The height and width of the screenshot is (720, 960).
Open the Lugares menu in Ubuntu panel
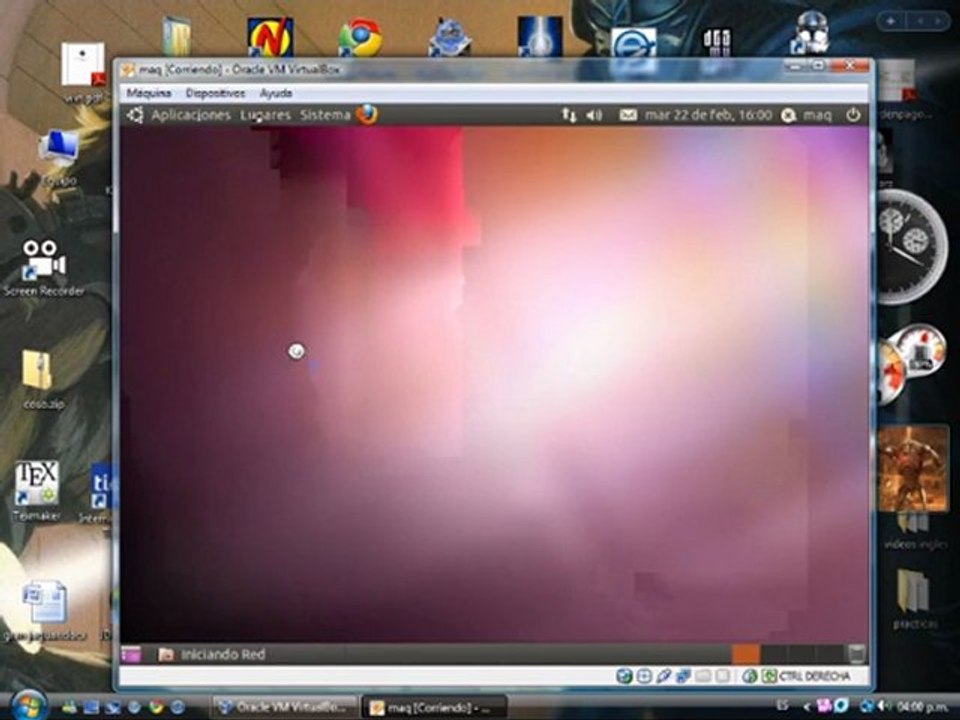tap(265, 115)
